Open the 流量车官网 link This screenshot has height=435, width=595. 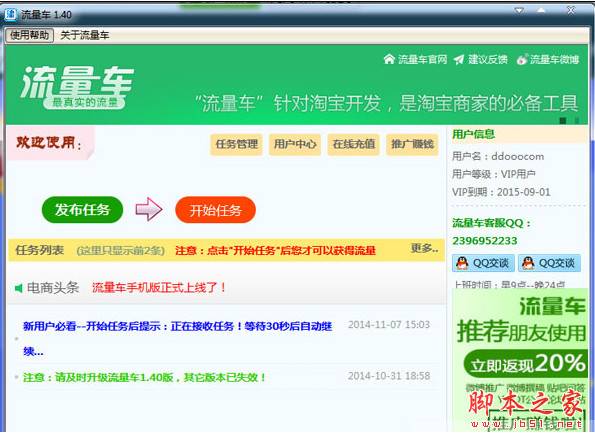pyautogui.click(x=422, y=60)
